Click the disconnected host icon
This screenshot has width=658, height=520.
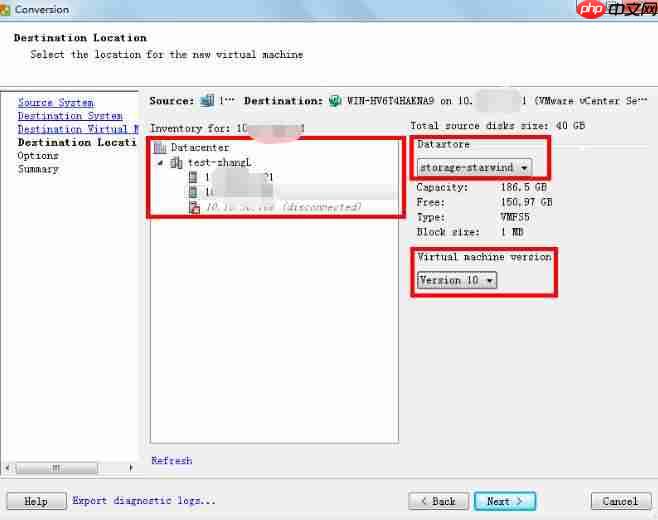point(195,207)
